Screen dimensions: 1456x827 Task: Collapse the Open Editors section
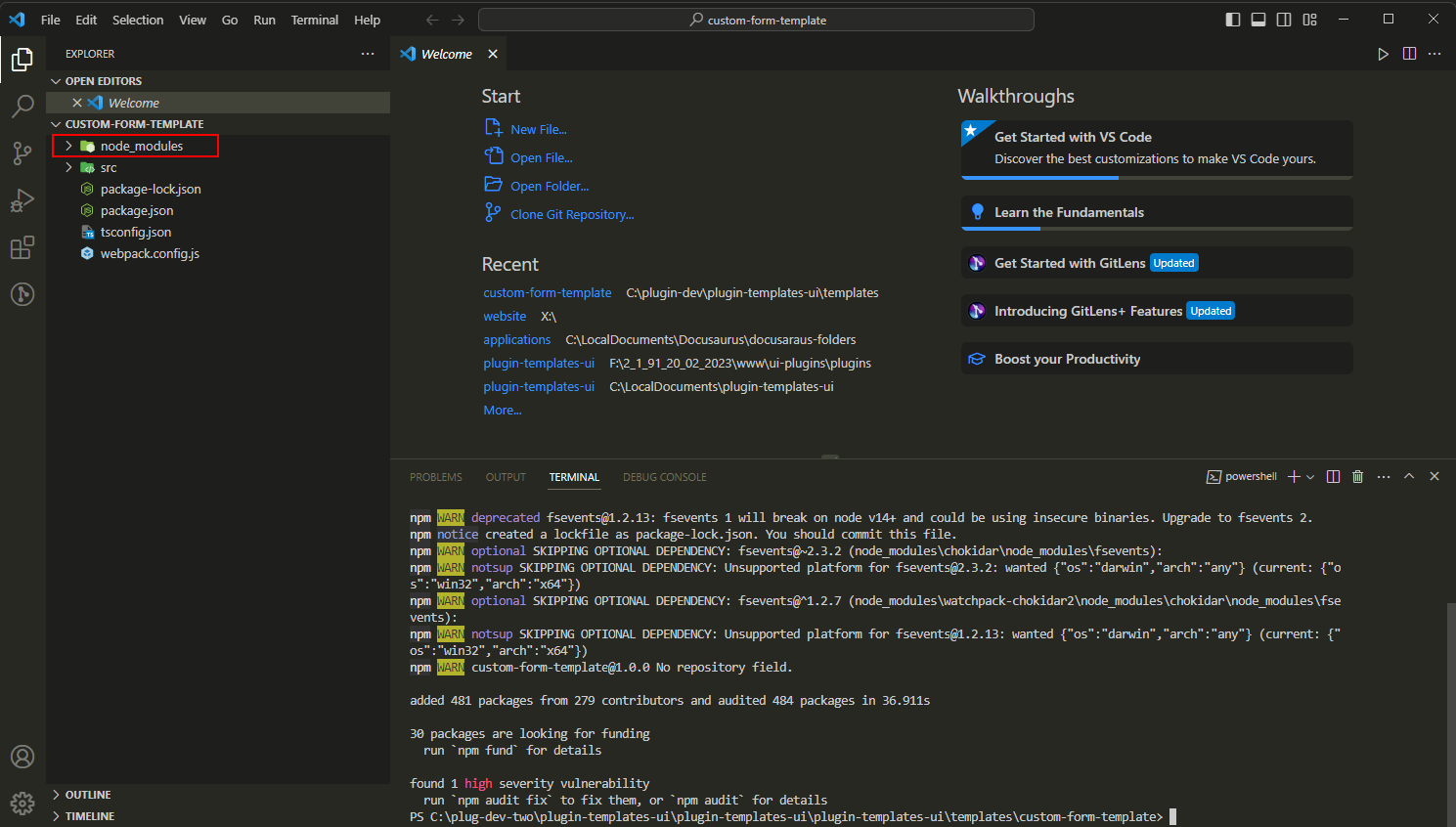pos(57,81)
